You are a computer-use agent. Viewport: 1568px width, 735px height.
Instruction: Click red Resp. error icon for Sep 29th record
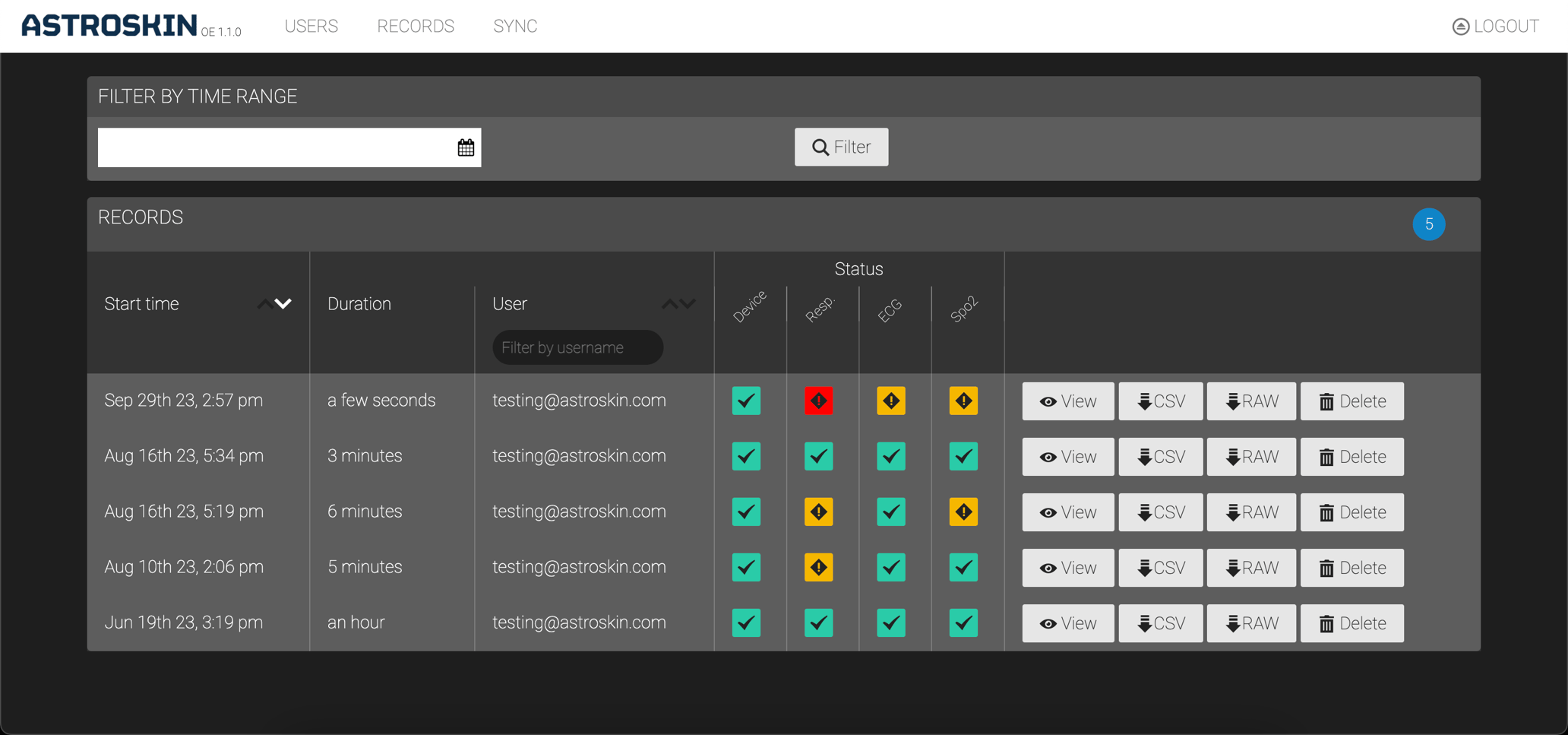pyautogui.click(x=818, y=401)
